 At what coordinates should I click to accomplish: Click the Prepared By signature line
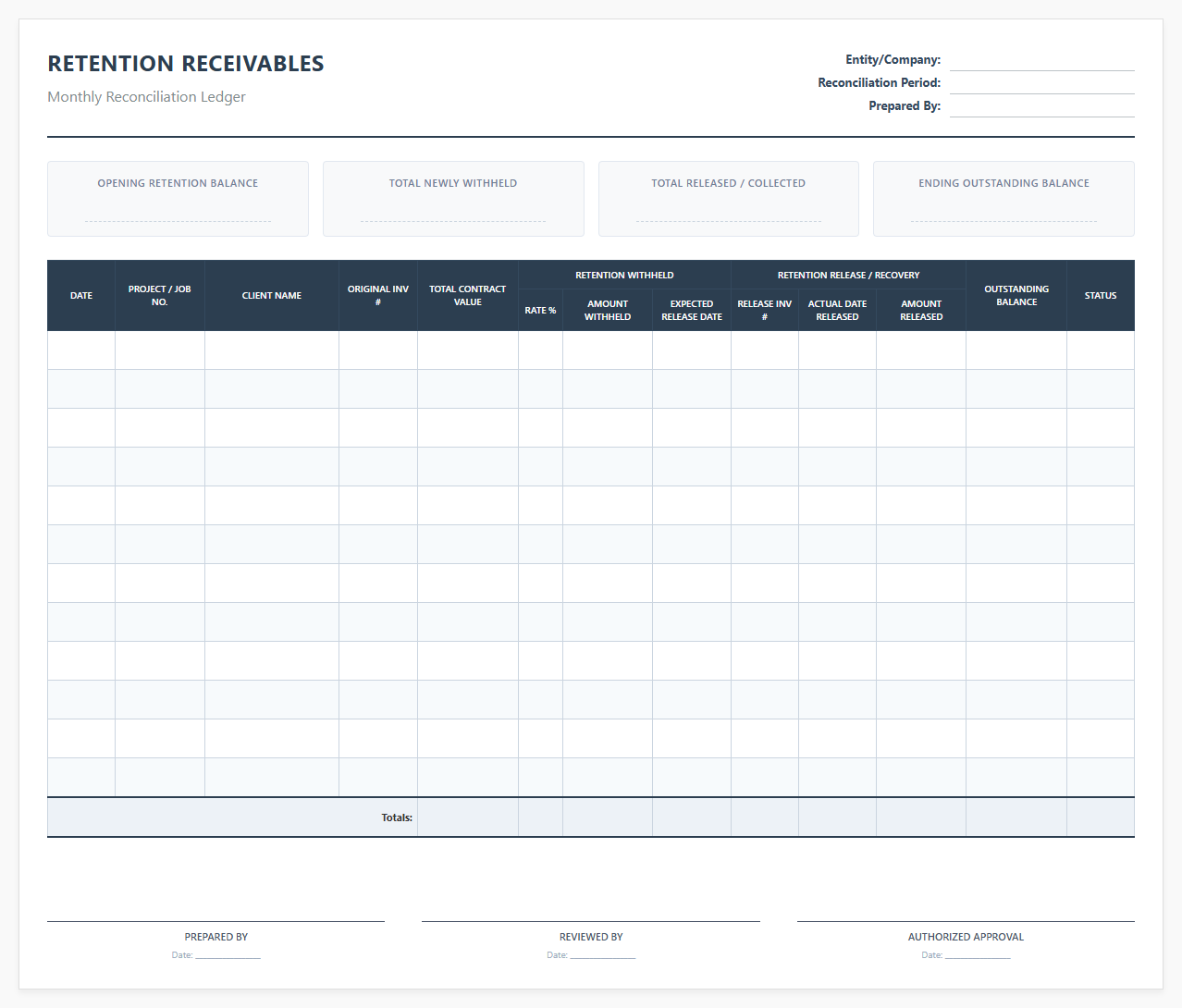[215, 921]
